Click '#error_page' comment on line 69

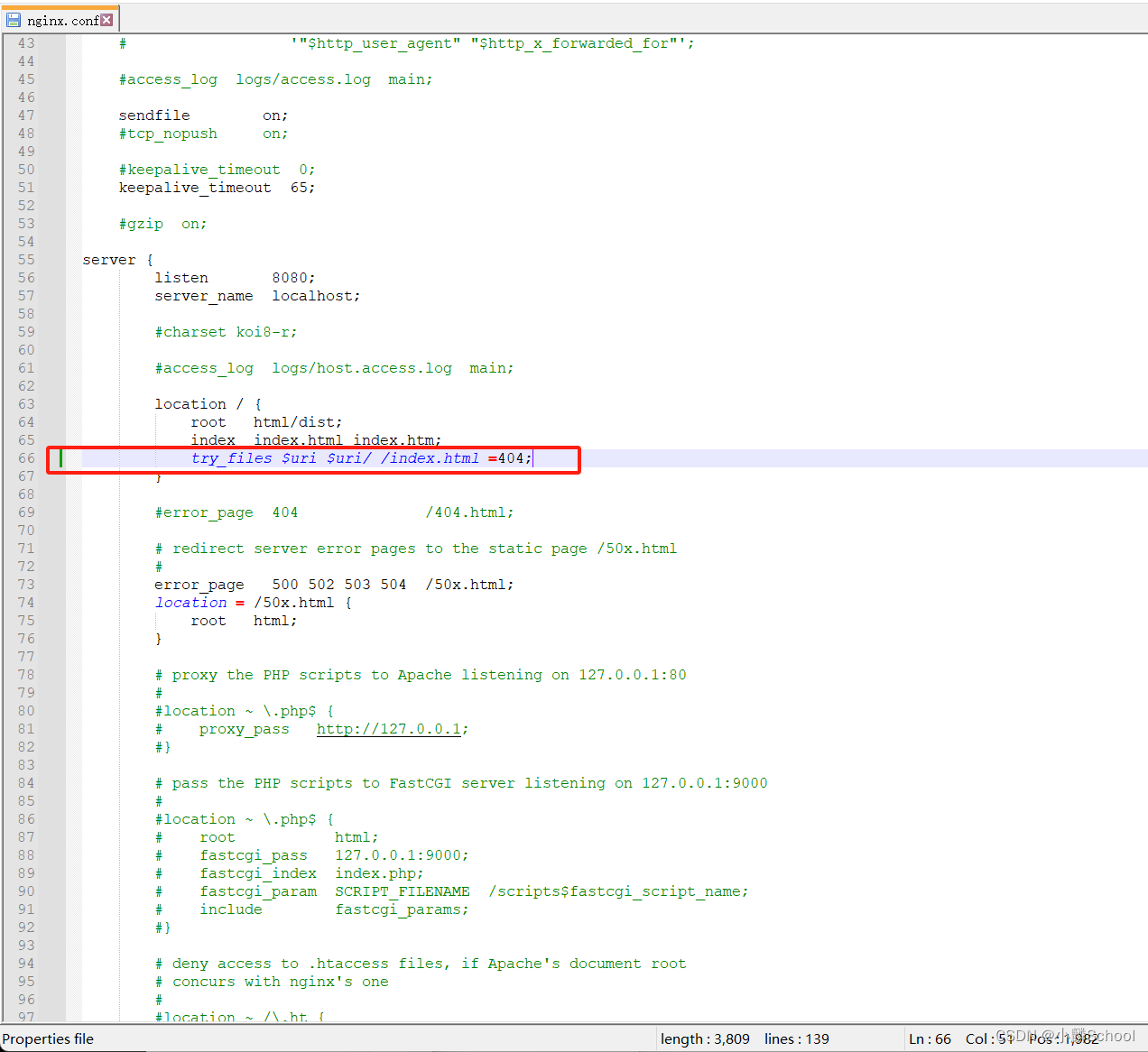click(204, 512)
